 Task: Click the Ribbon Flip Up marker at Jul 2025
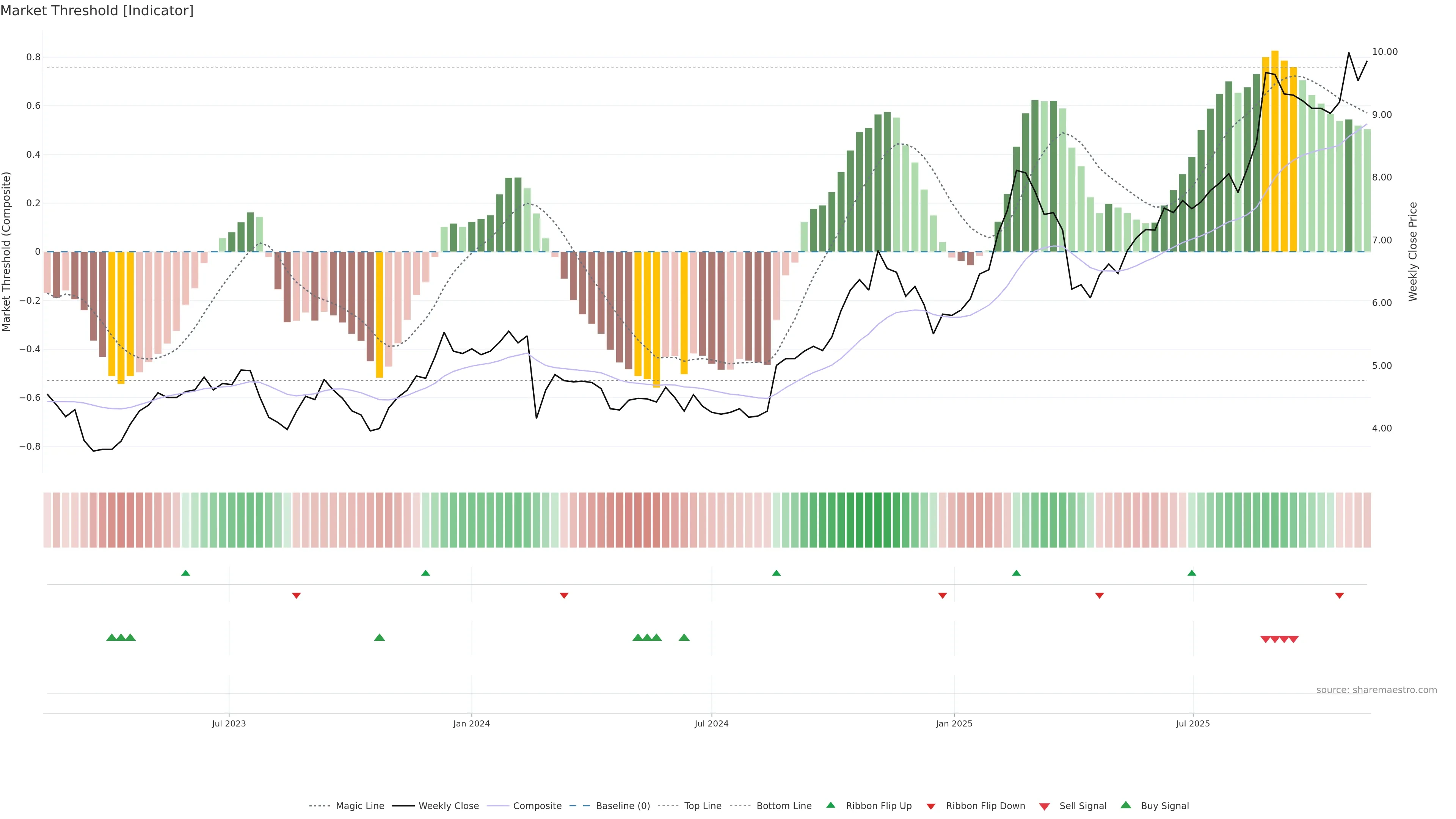click(1192, 573)
